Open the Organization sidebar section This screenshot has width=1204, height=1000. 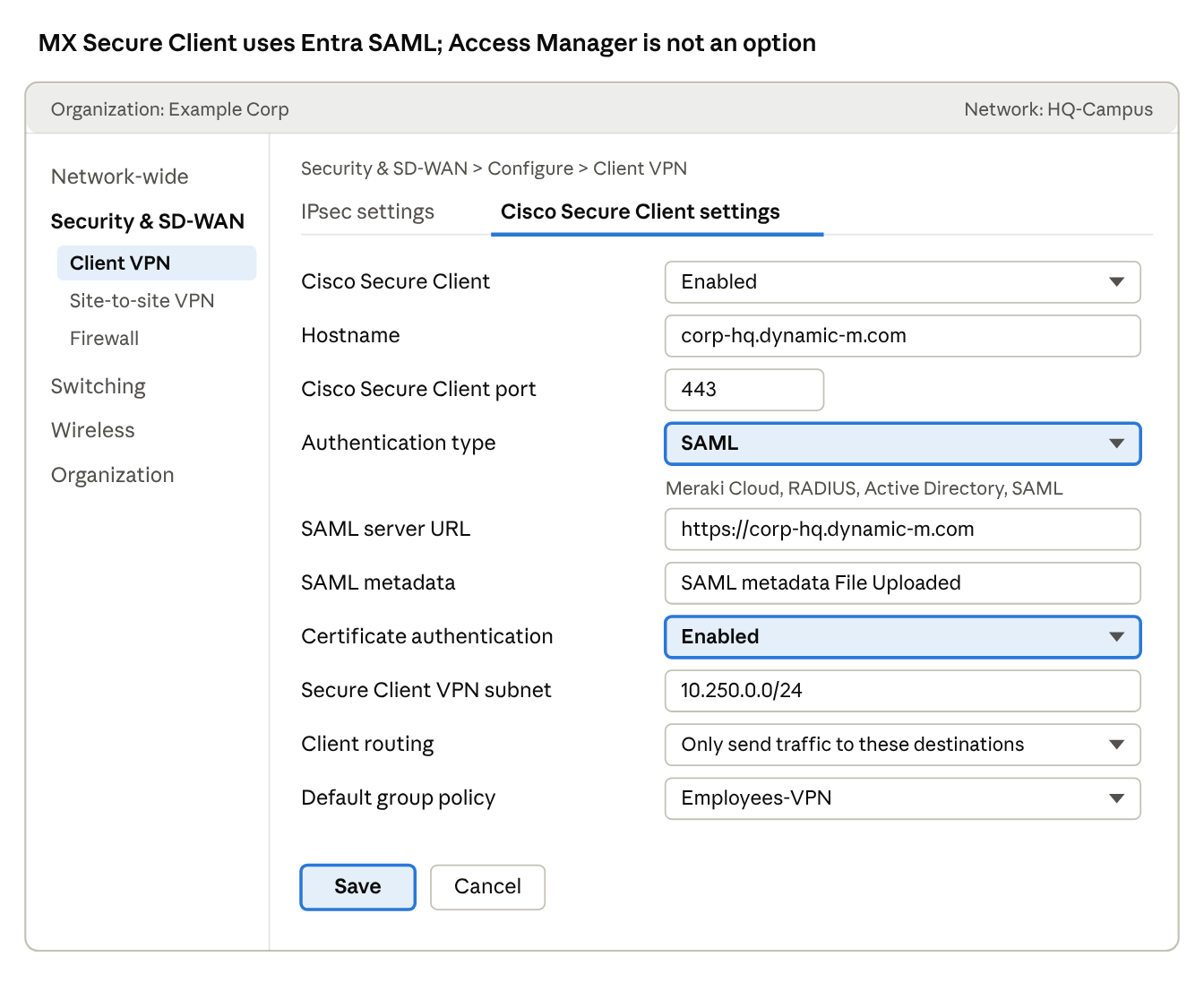[x=112, y=475]
